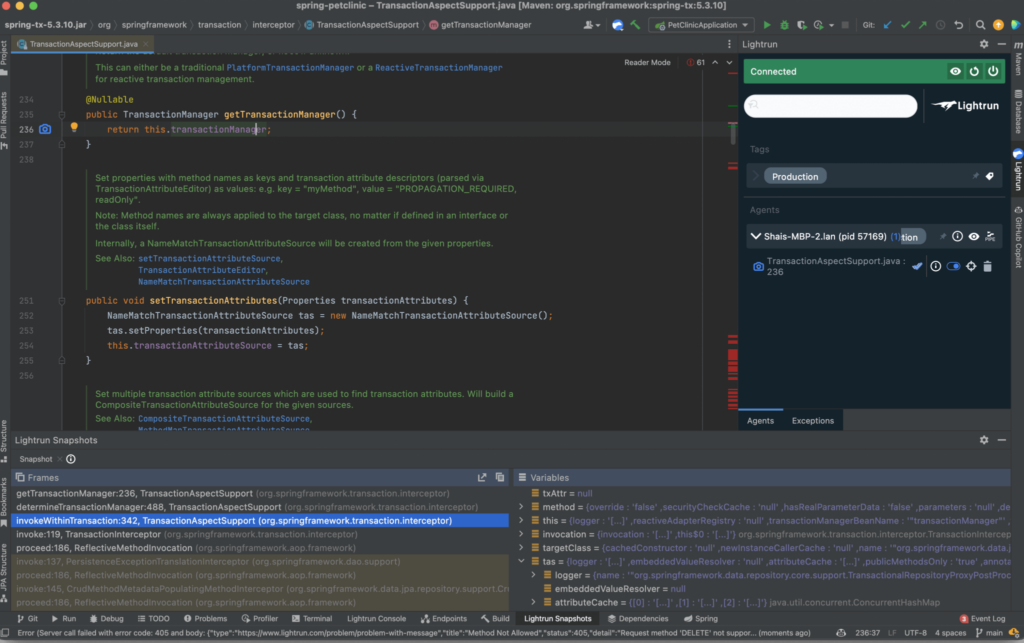Disable the snapshot toggle for TransactionAspectSupport.java:236

click(953, 266)
